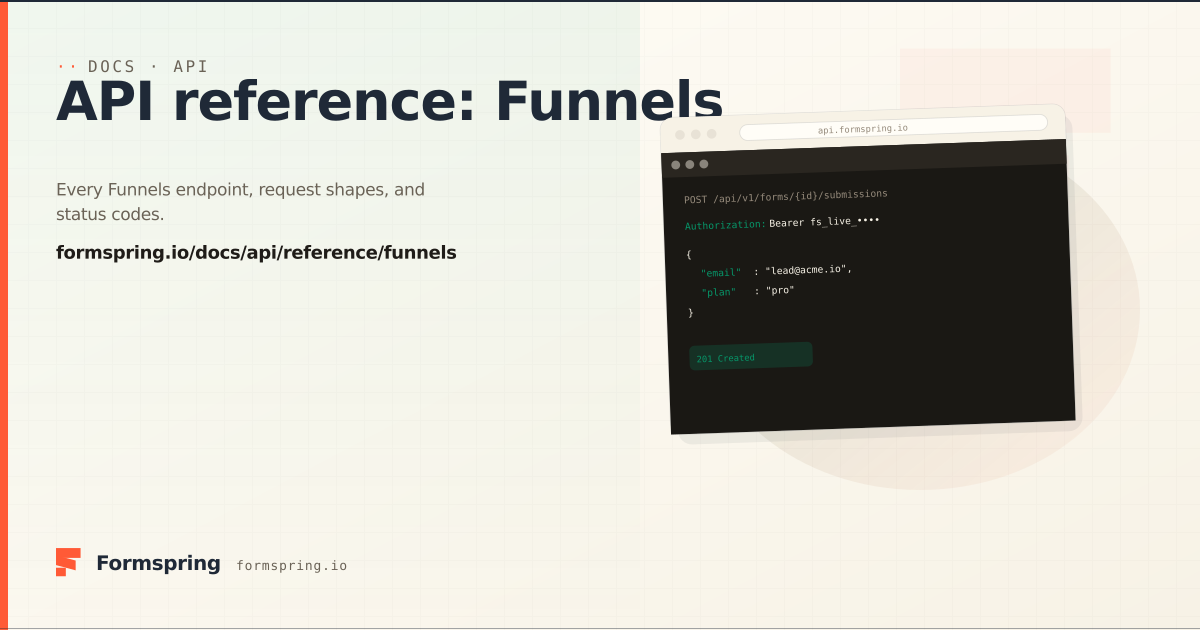
Task: Click the "email" JSON key
Action: [x=721, y=272]
